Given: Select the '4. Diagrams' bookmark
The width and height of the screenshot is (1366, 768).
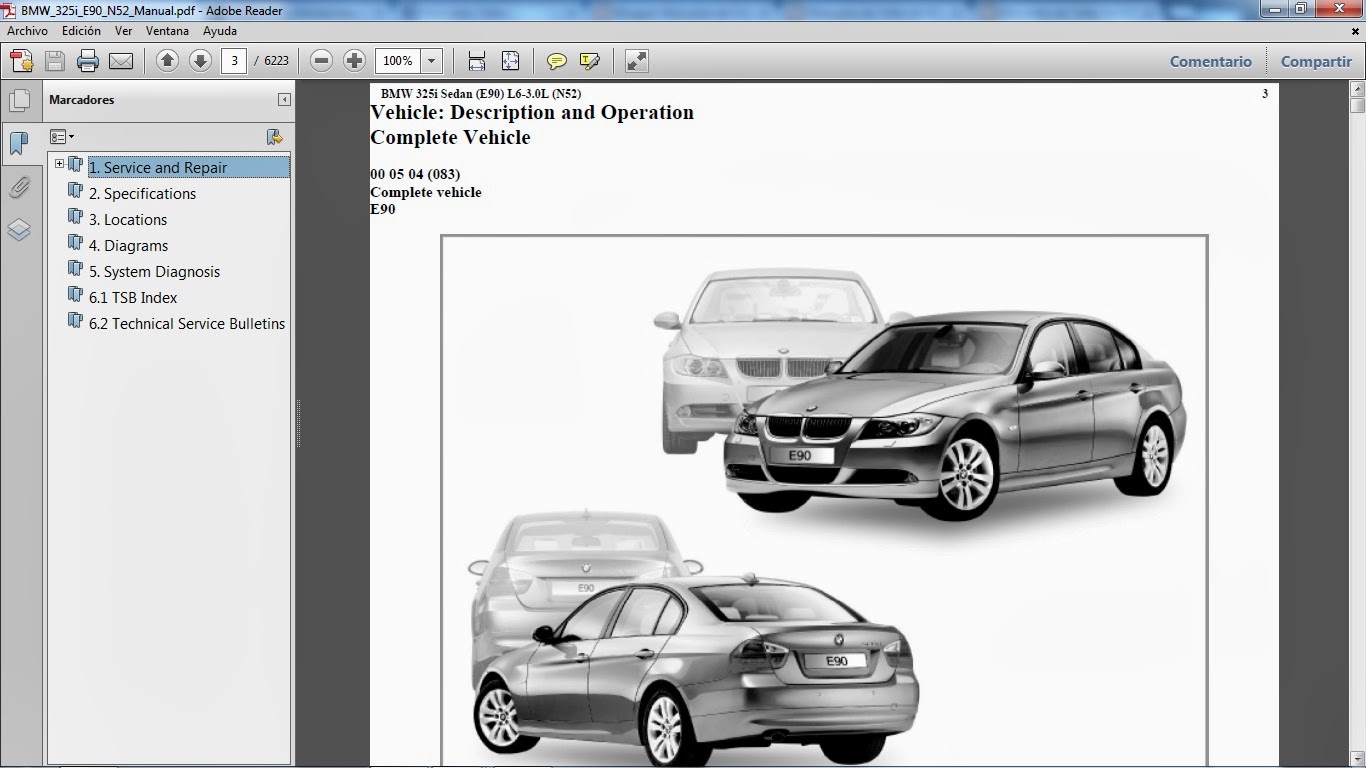Looking at the screenshot, I should coord(128,246).
